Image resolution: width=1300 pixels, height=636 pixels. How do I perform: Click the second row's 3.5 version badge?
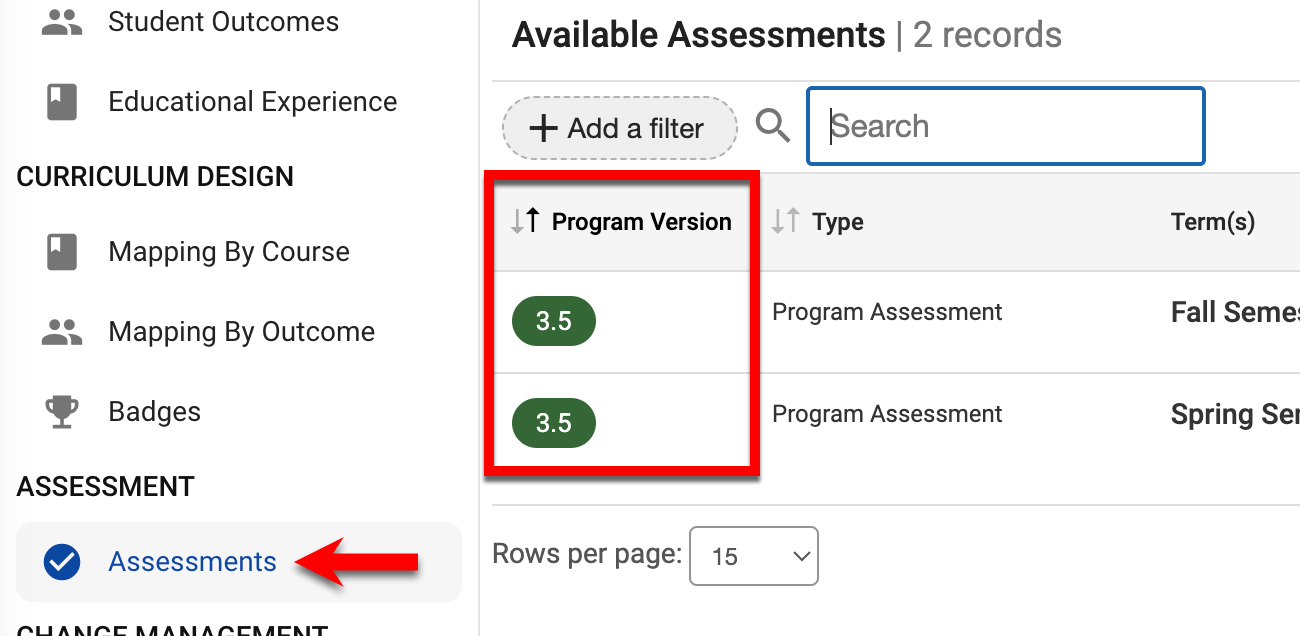click(554, 423)
